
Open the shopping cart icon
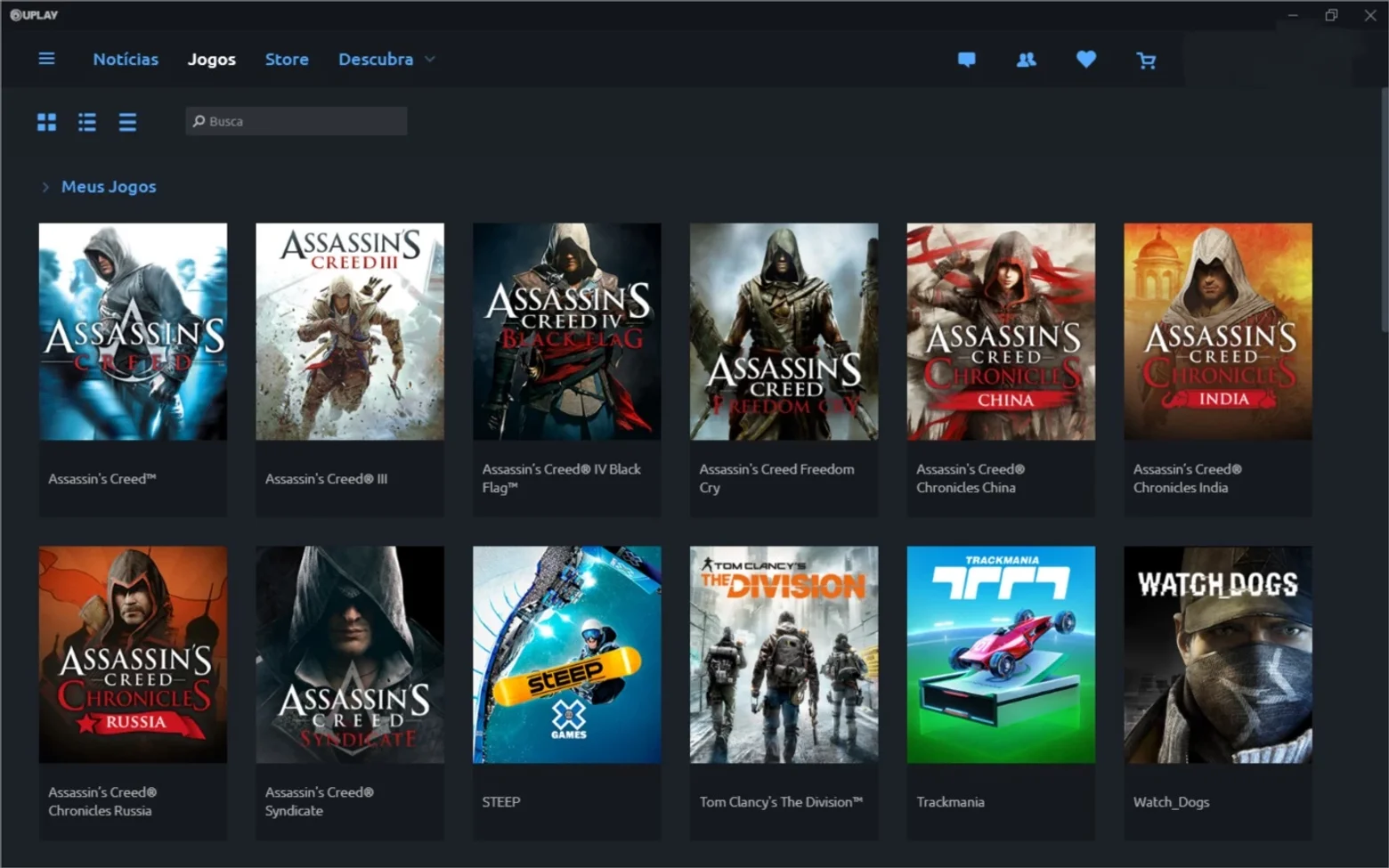(x=1146, y=60)
